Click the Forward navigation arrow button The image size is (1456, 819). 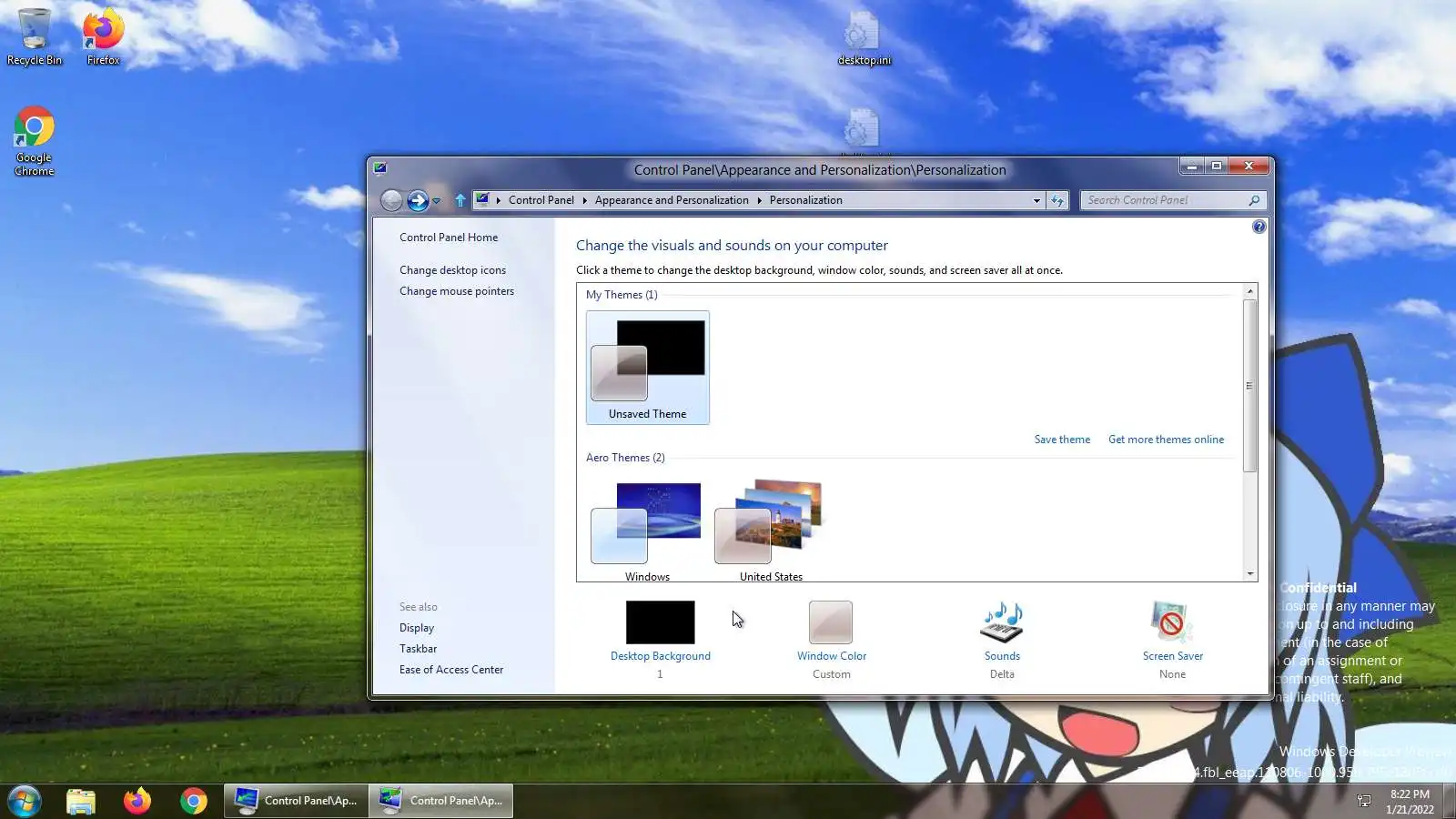point(418,200)
